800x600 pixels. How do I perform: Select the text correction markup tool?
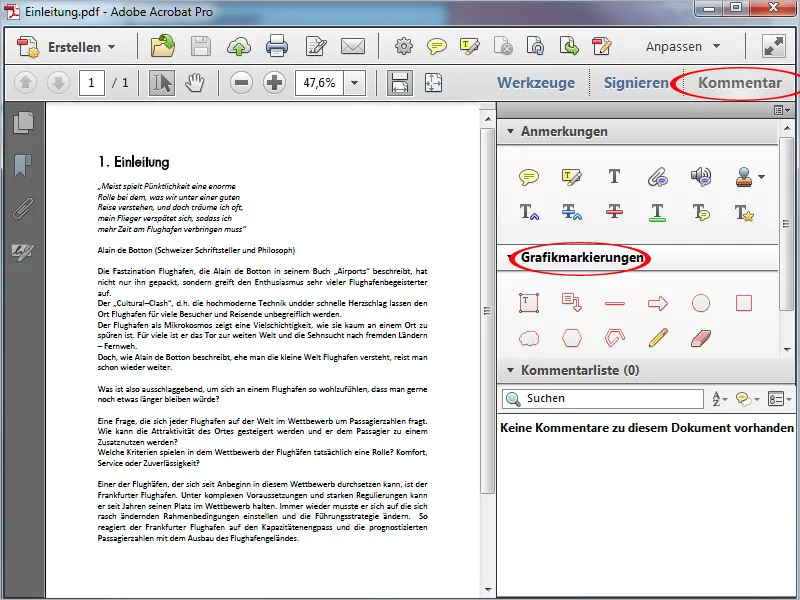(x=744, y=212)
